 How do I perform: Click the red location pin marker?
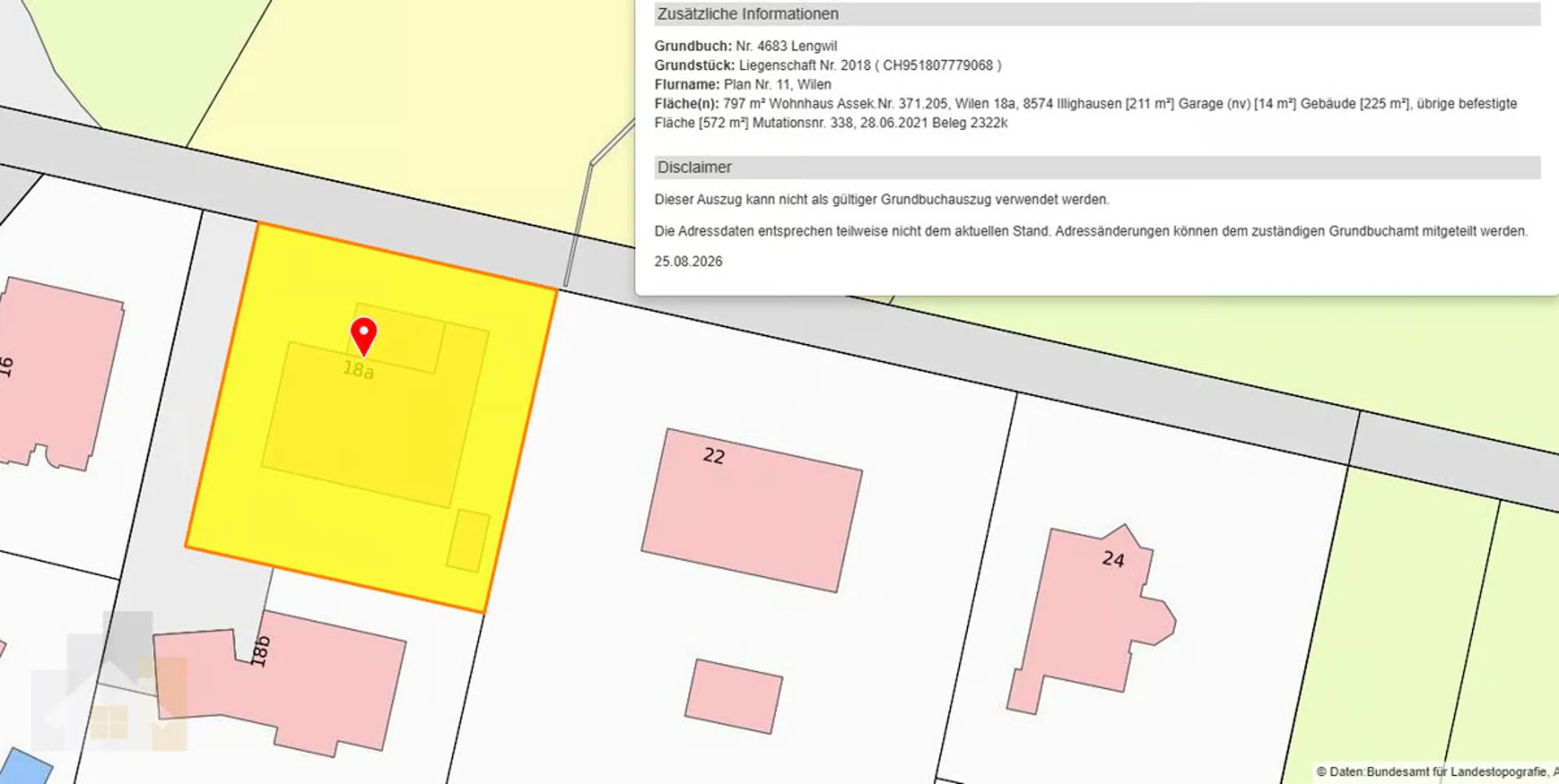click(x=364, y=335)
